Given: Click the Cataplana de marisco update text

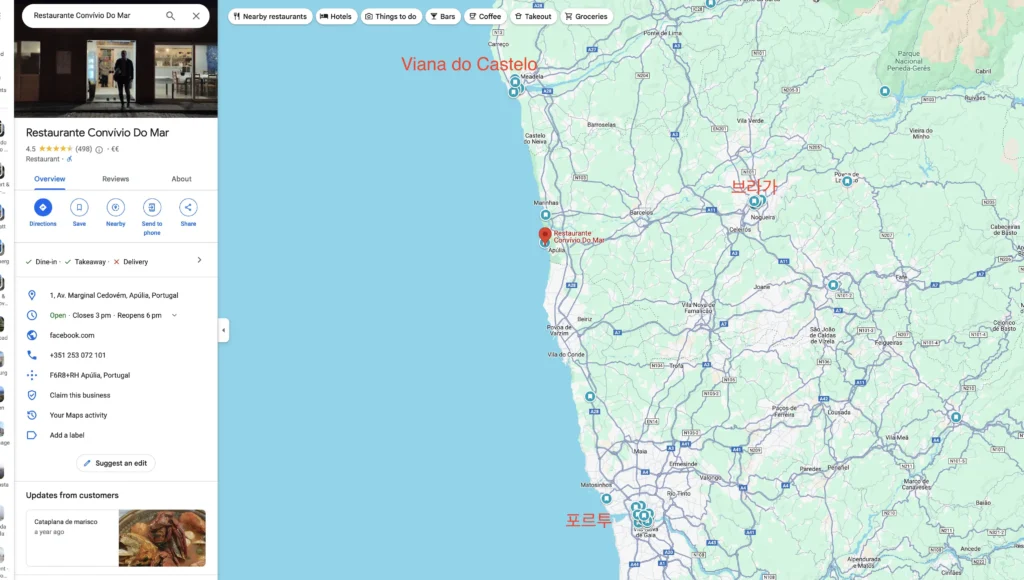Looking at the screenshot, I should point(65,522).
